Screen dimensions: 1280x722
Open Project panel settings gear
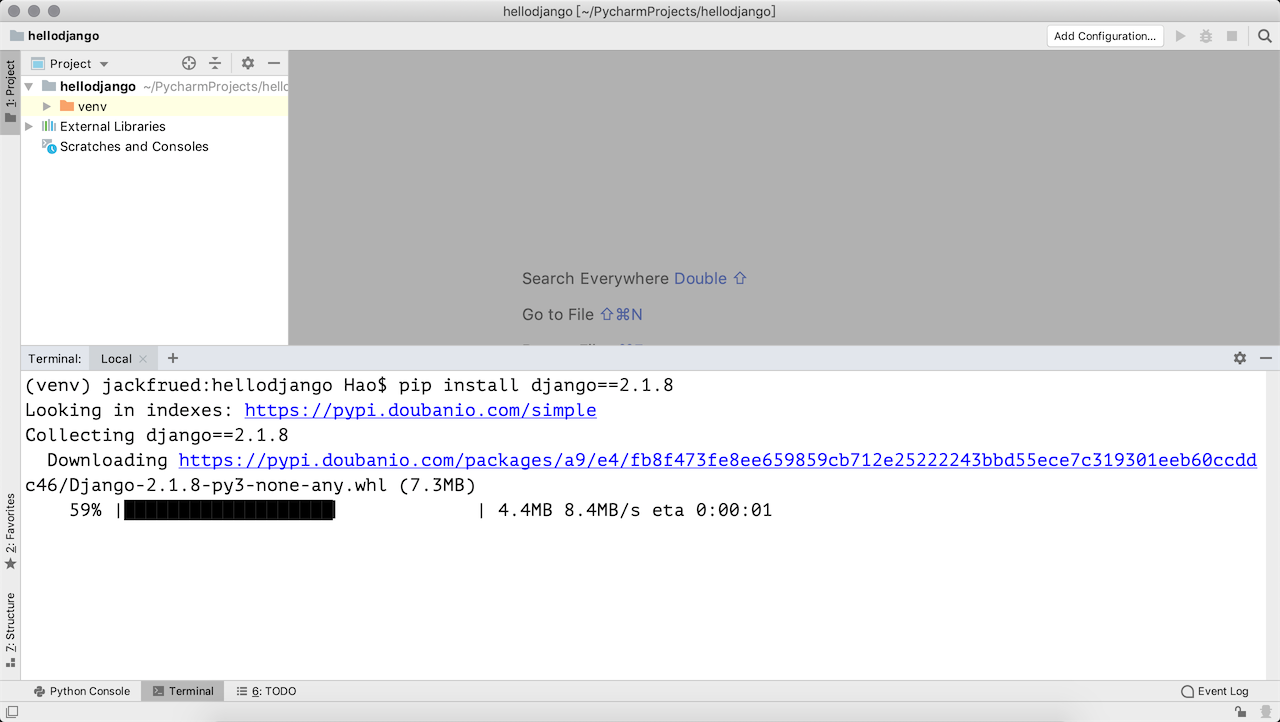pyautogui.click(x=248, y=63)
